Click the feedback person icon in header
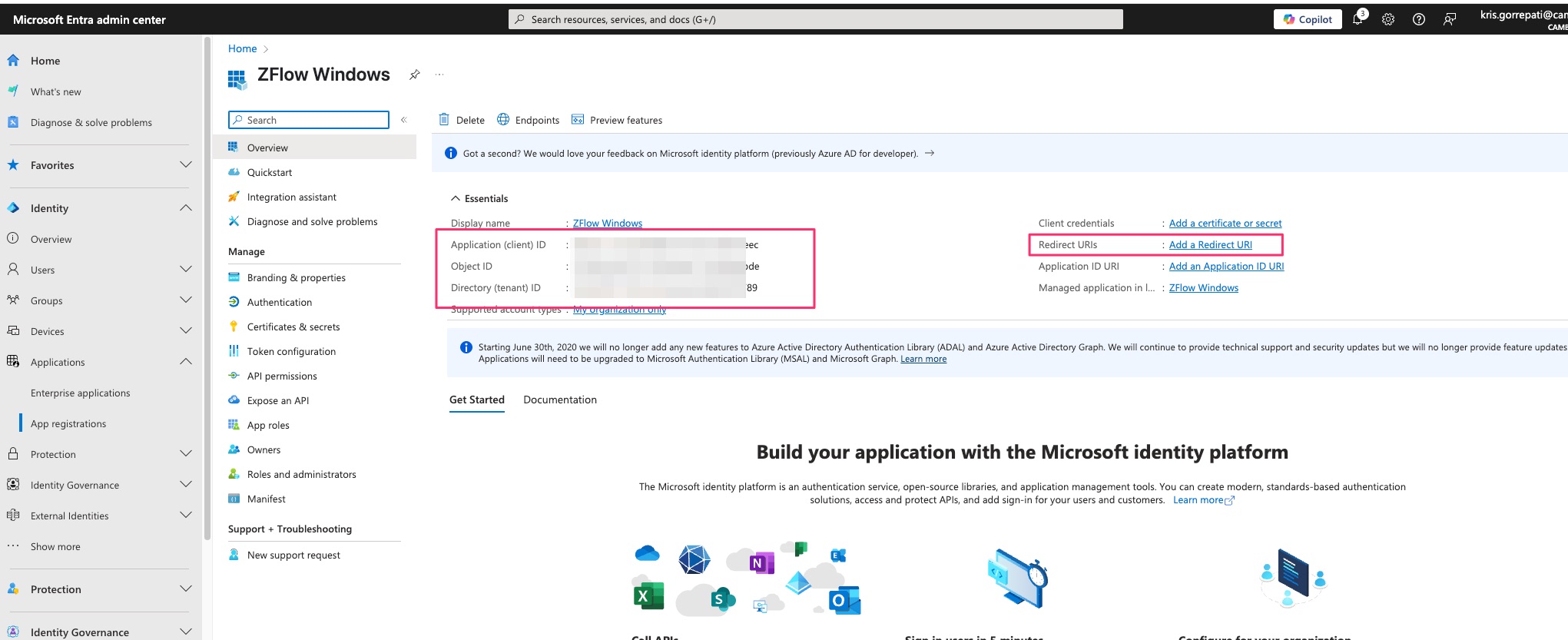The height and width of the screenshot is (640, 1568). pos(1450,19)
